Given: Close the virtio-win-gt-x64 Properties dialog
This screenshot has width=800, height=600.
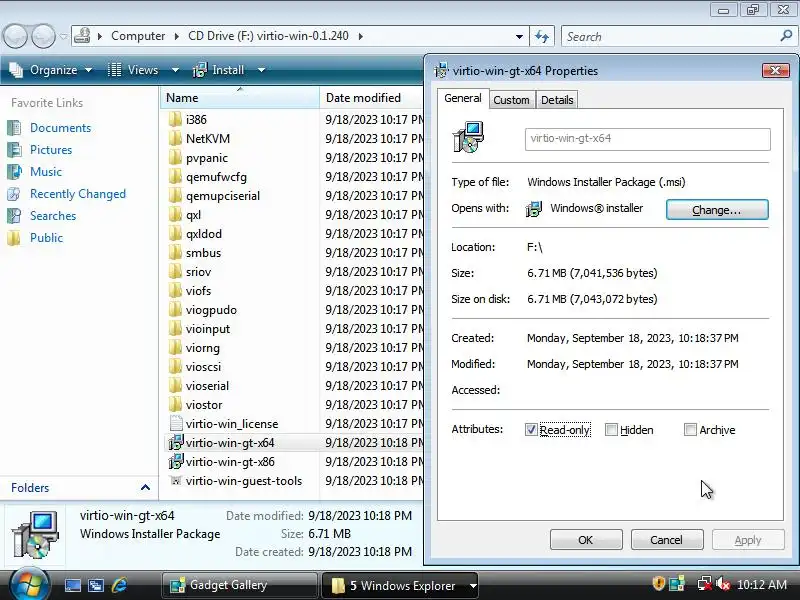Looking at the screenshot, I should (x=776, y=70).
